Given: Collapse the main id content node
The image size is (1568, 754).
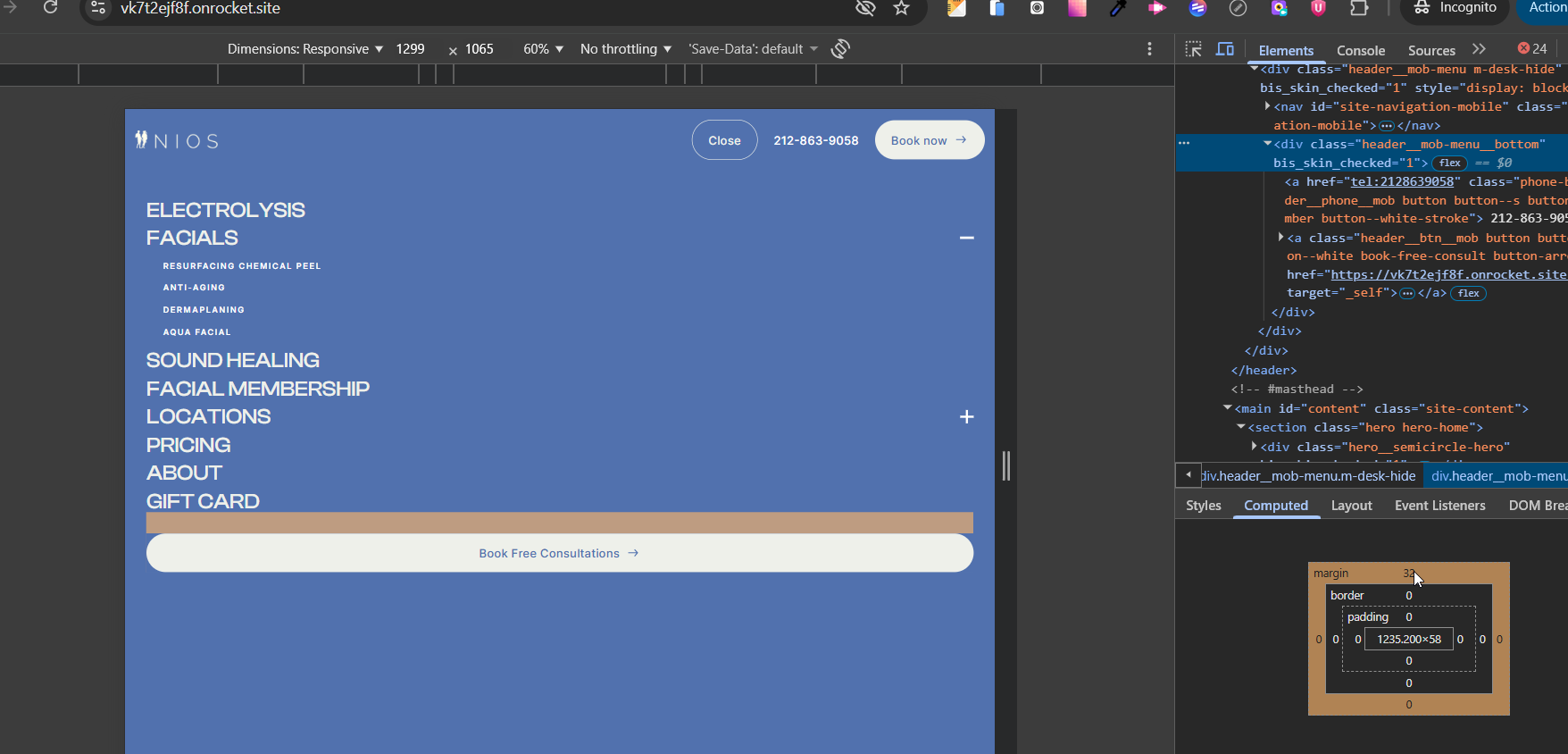Looking at the screenshot, I should tap(1228, 408).
